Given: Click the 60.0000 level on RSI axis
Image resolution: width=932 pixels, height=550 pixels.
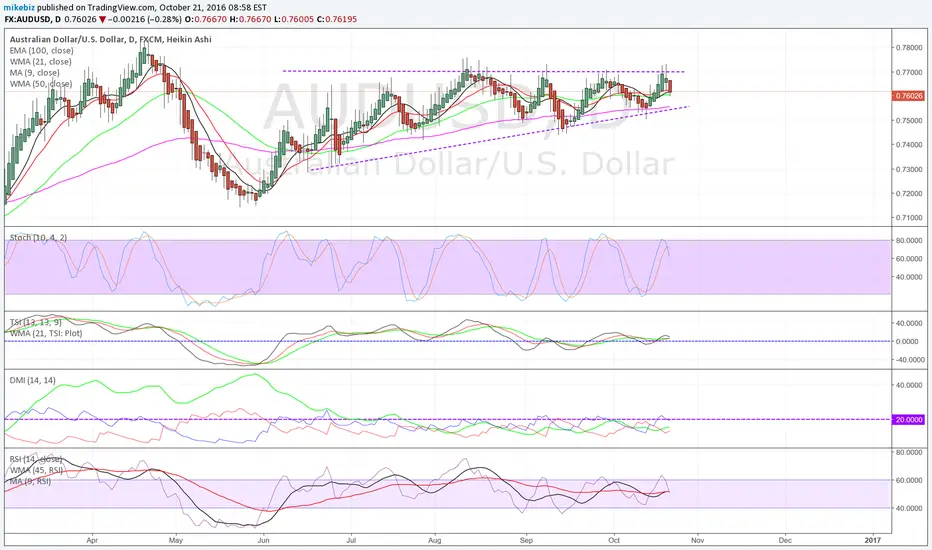Looking at the screenshot, I should click(909, 480).
